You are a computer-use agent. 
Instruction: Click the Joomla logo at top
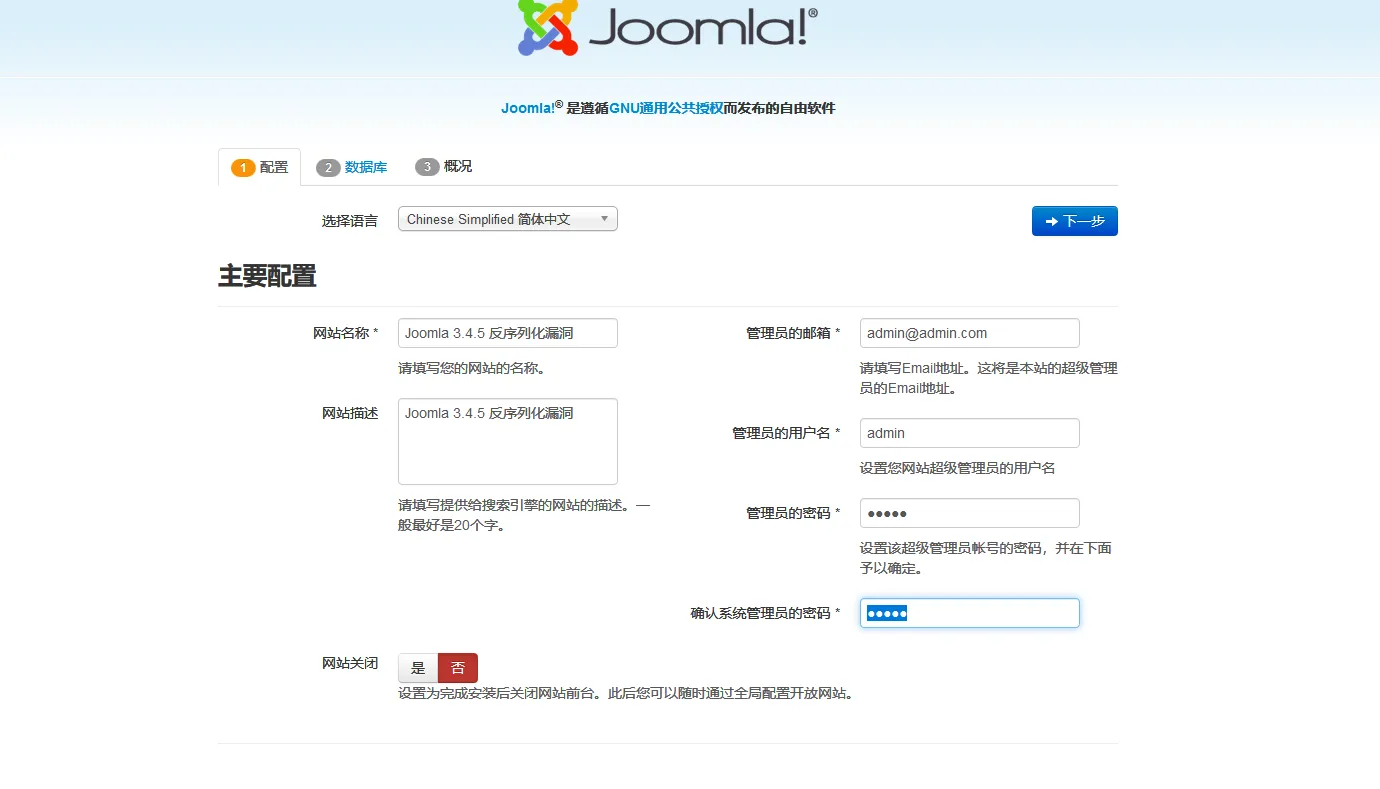pyautogui.click(x=667, y=28)
